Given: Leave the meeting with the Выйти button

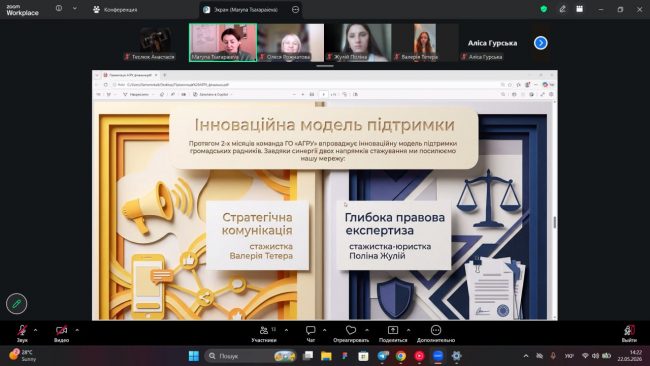Looking at the screenshot, I should (x=629, y=333).
